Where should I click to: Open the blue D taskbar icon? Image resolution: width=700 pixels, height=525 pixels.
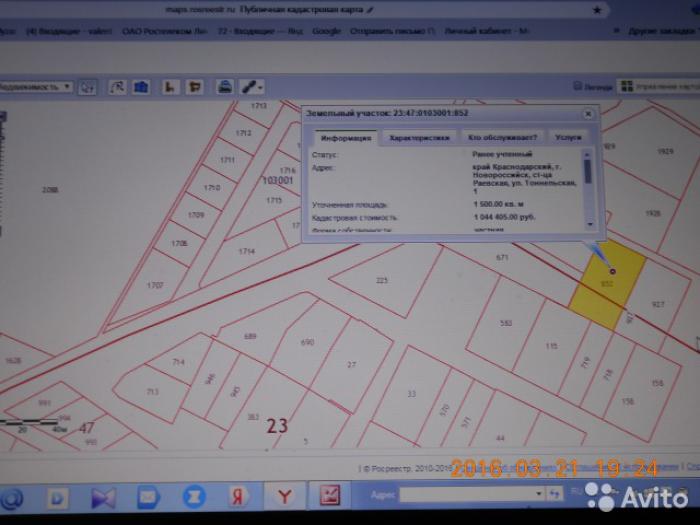point(57,498)
